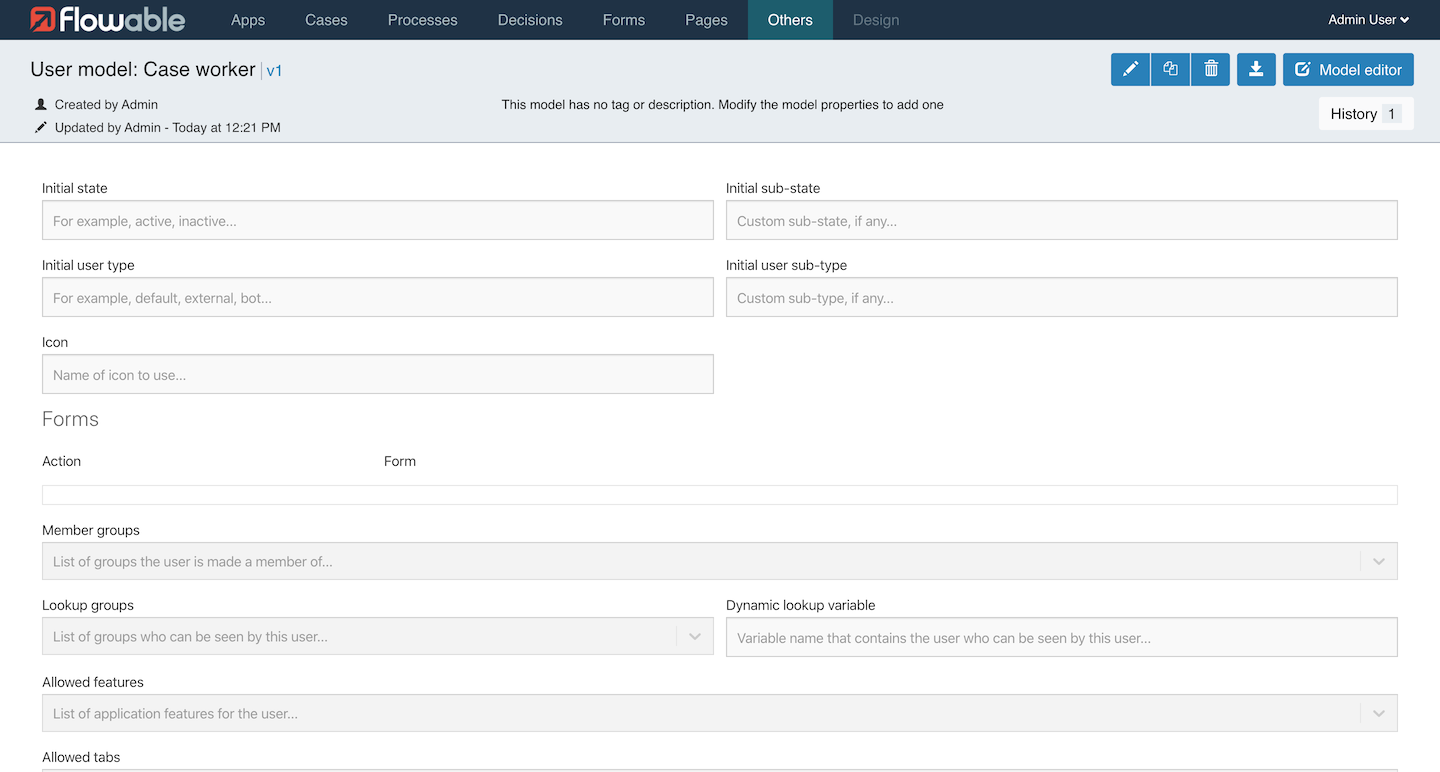This screenshot has height=772, width=1440.
Task: Open the History panel
Action: pyautogui.click(x=1365, y=114)
